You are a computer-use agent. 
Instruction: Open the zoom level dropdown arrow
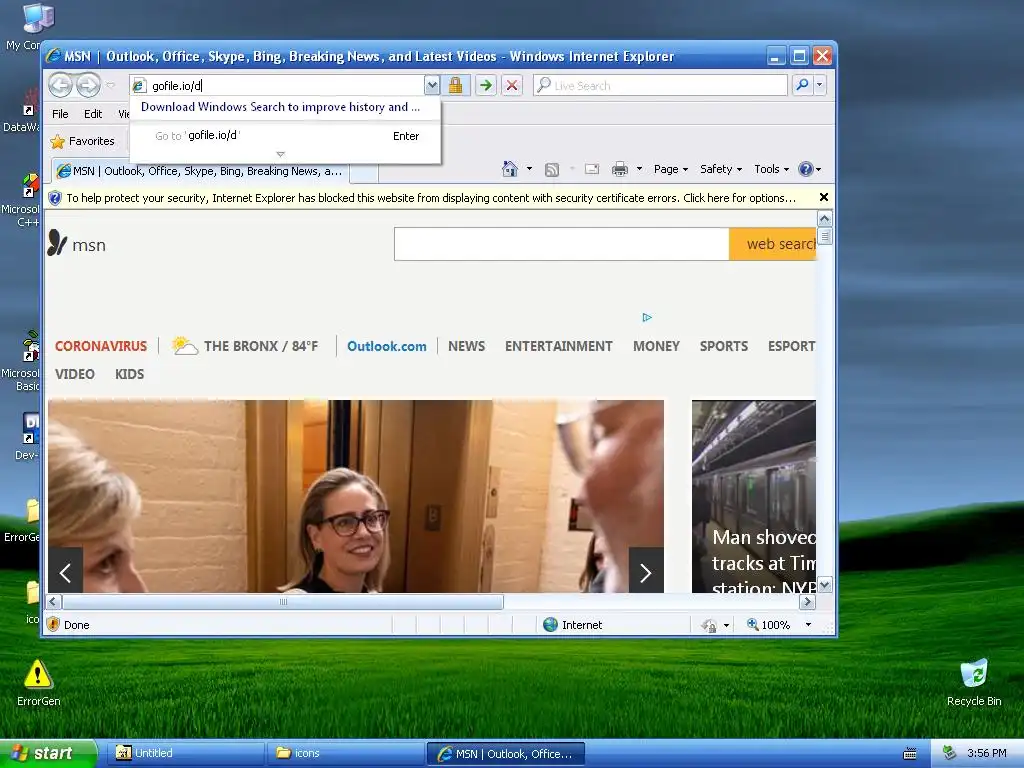click(x=808, y=625)
